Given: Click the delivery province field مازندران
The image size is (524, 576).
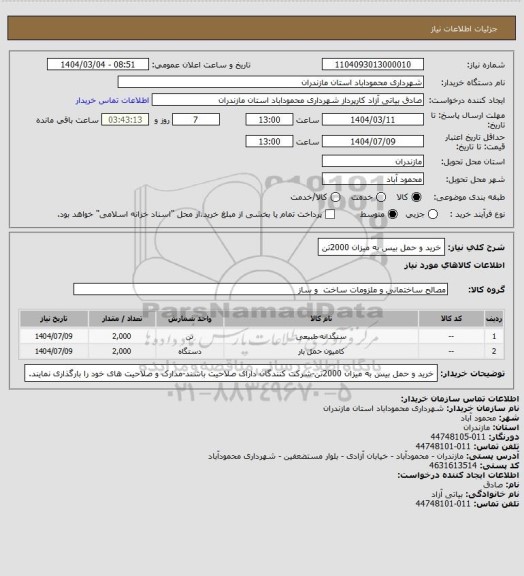Looking at the screenshot, I should (x=373, y=161).
